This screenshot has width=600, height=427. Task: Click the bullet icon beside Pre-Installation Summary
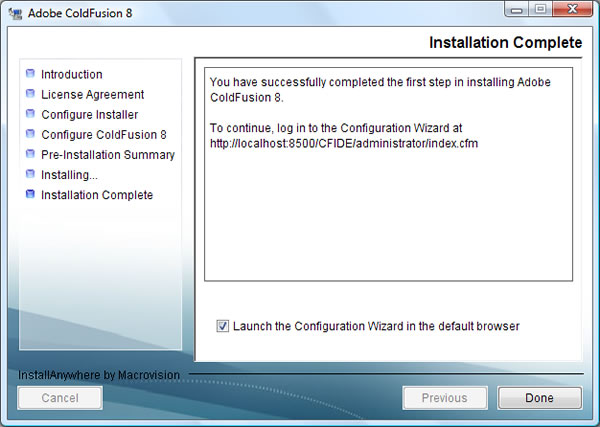30,154
